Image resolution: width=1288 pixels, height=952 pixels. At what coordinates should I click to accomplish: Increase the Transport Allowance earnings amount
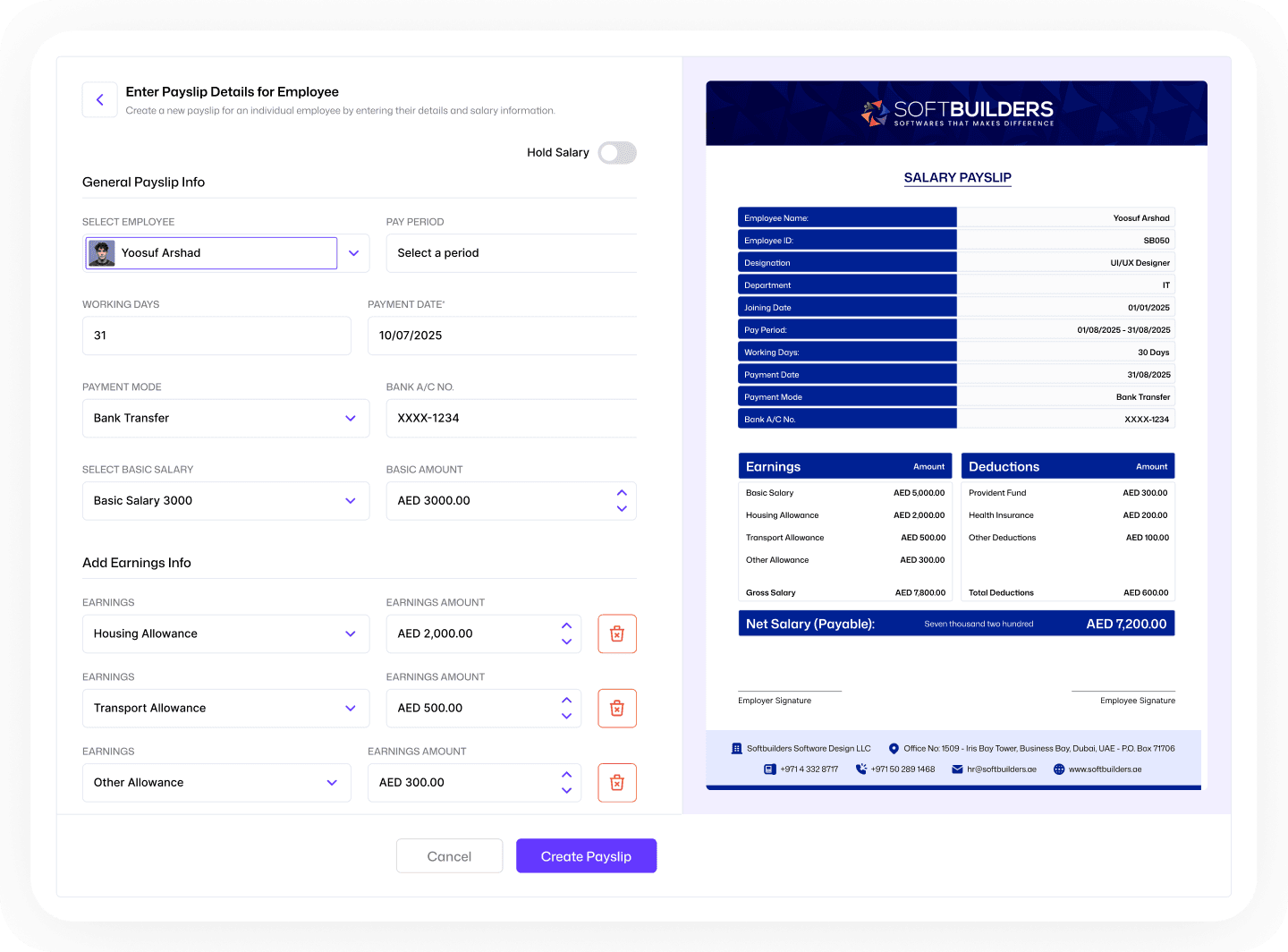pyautogui.click(x=566, y=700)
